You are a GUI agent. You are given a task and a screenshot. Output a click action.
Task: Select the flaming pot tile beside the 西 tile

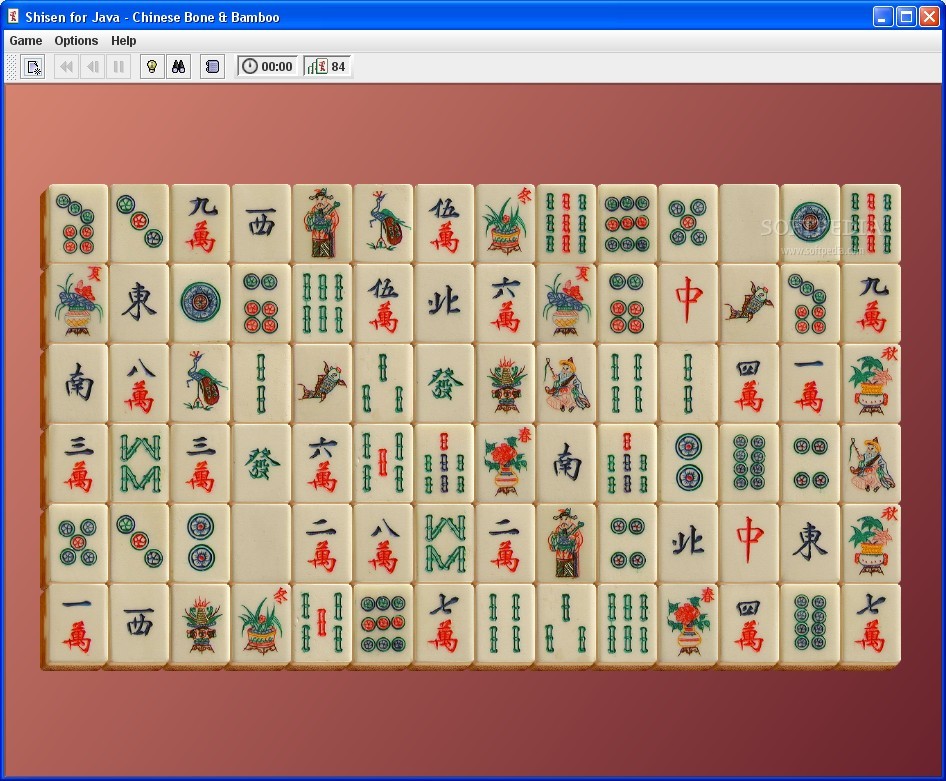200,623
